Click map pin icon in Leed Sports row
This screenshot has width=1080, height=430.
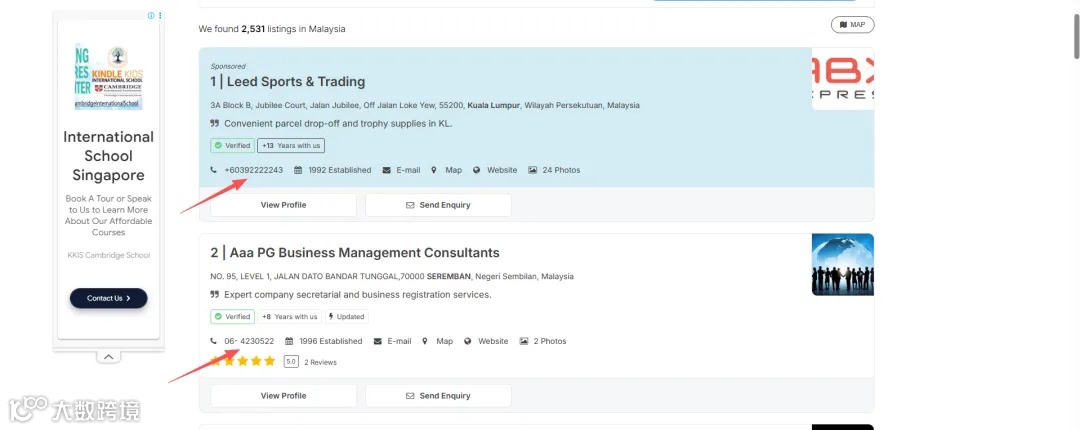pyautogui.click(x=434, y=170)
